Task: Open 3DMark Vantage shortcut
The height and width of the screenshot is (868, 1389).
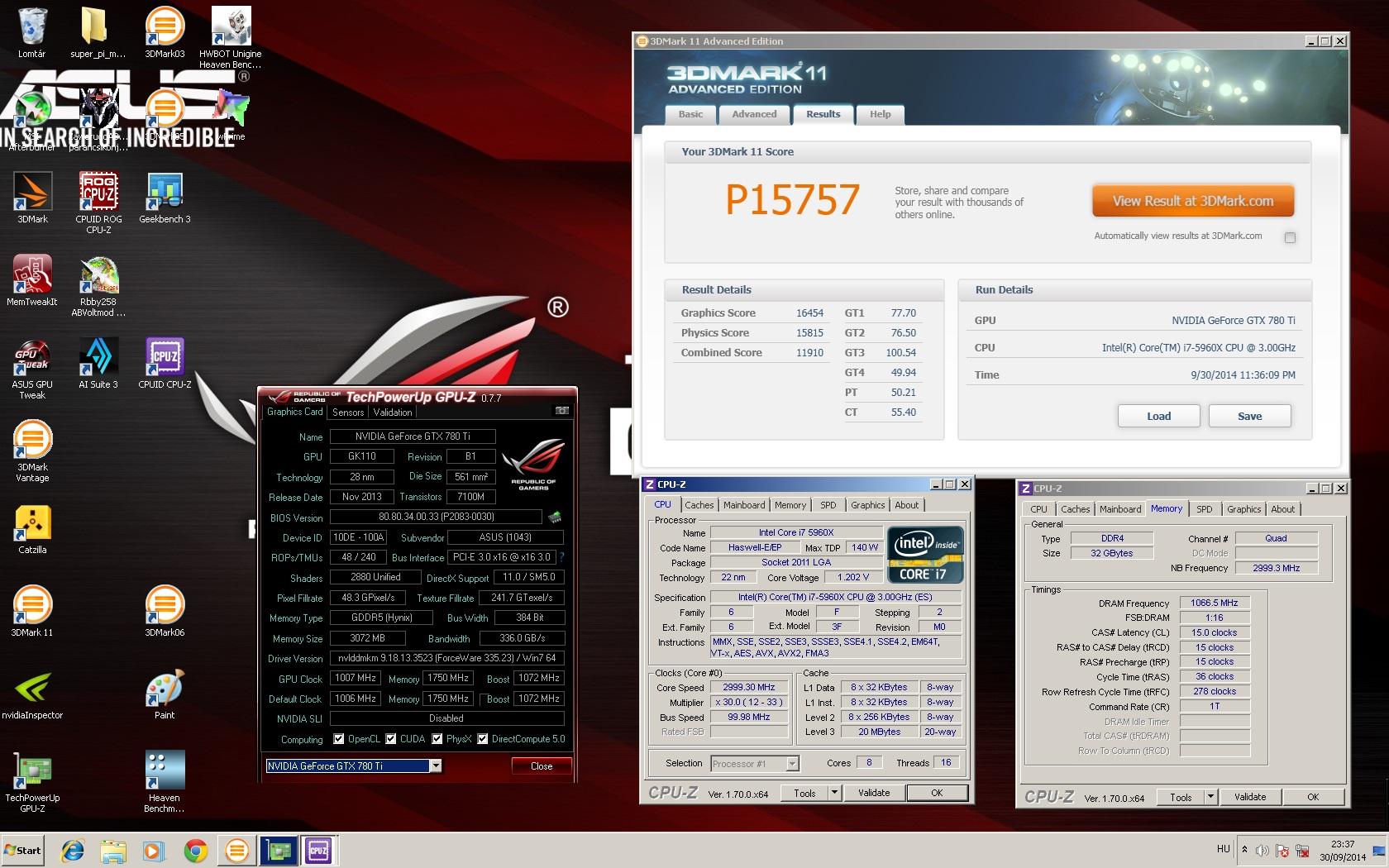Action: click(32, 451)
